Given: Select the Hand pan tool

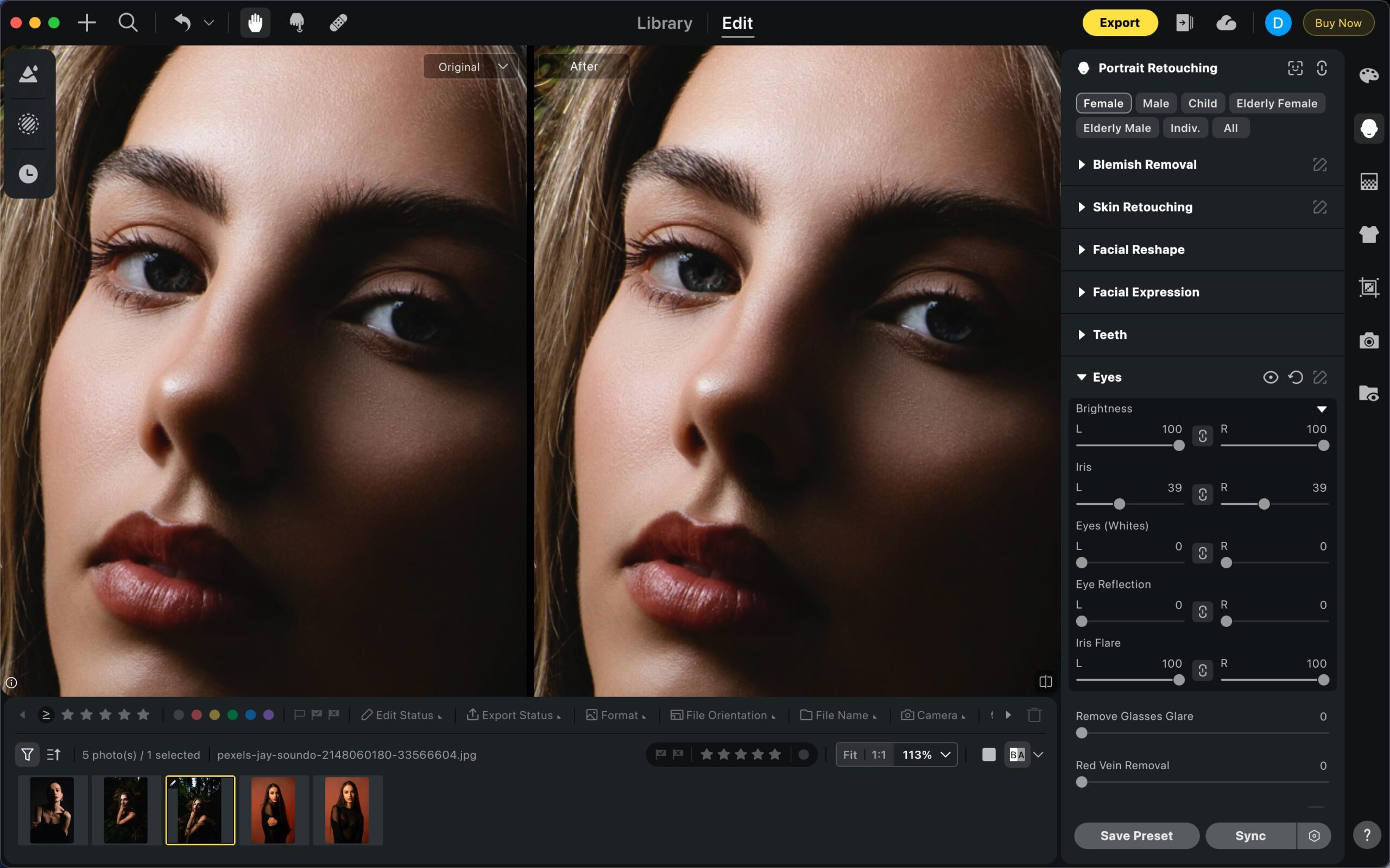Looking at the screenshot, I should click(x=255, y=23).
